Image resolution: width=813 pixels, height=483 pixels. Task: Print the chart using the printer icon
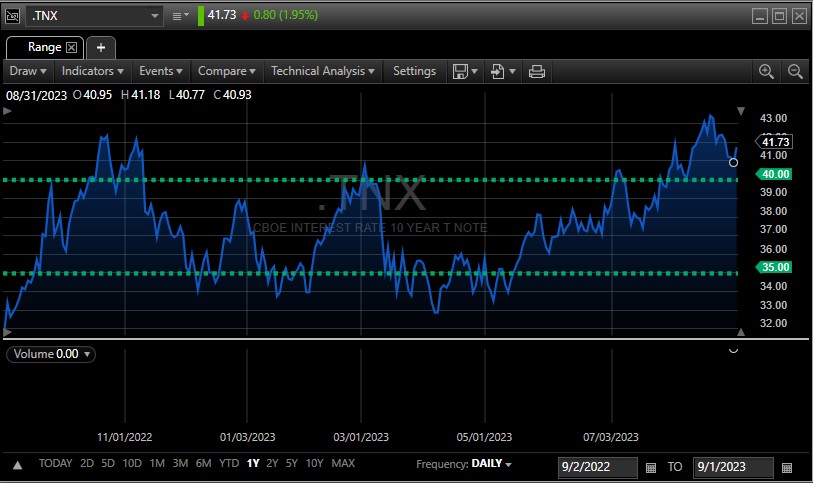tap(537, 71)
